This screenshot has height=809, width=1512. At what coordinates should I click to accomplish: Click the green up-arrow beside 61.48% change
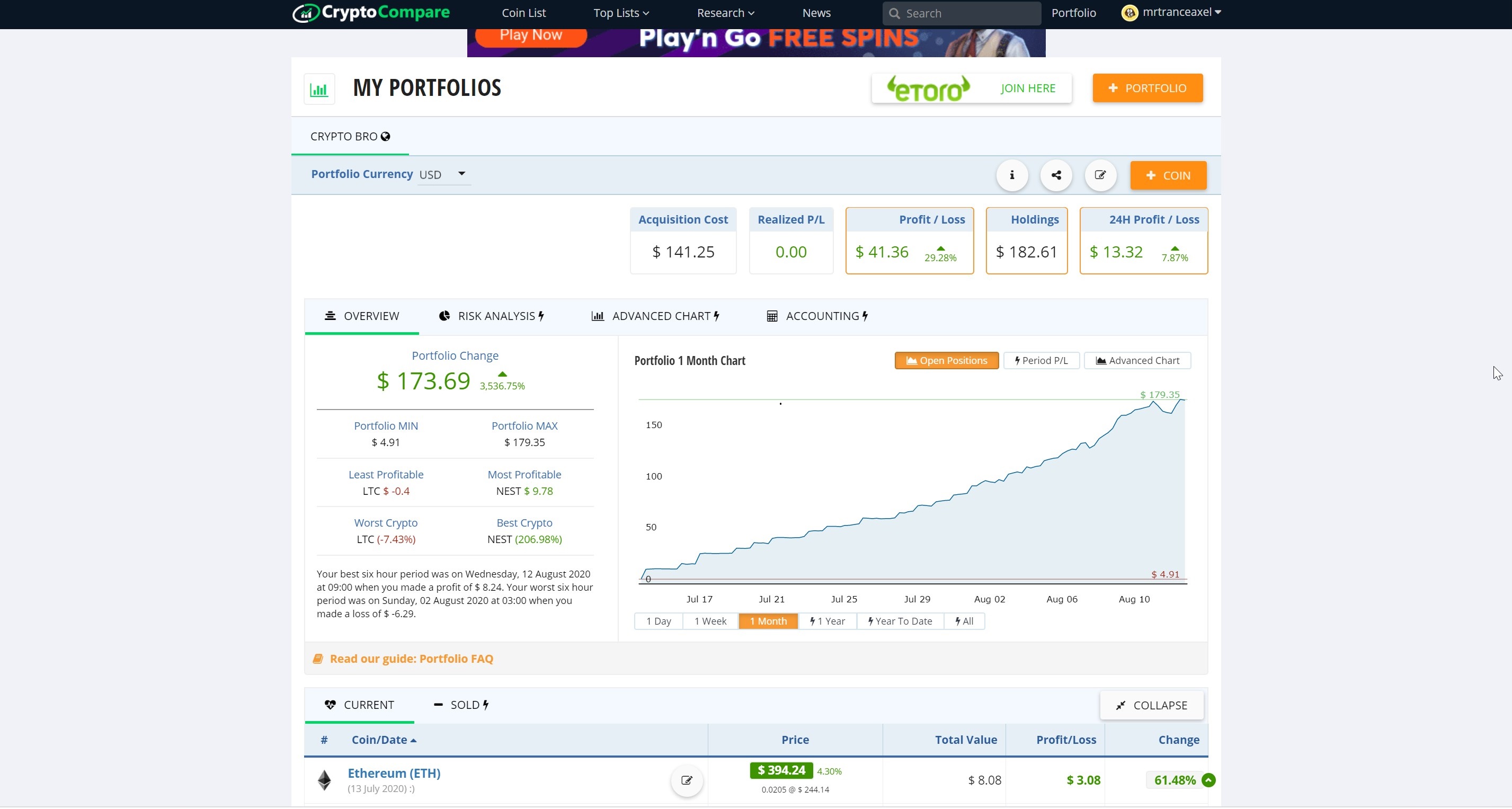(1208, 780)
